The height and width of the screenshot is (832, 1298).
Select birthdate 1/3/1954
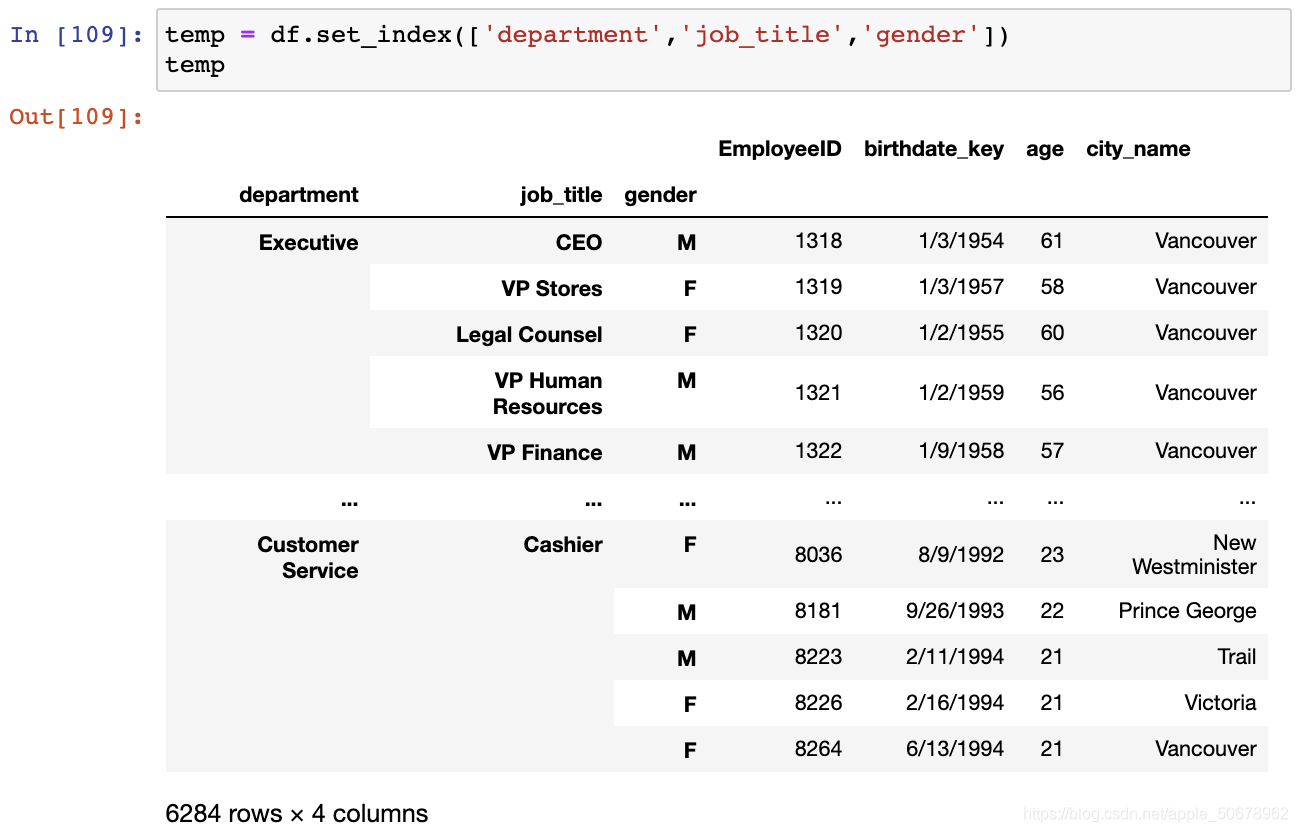coord(961,241)
